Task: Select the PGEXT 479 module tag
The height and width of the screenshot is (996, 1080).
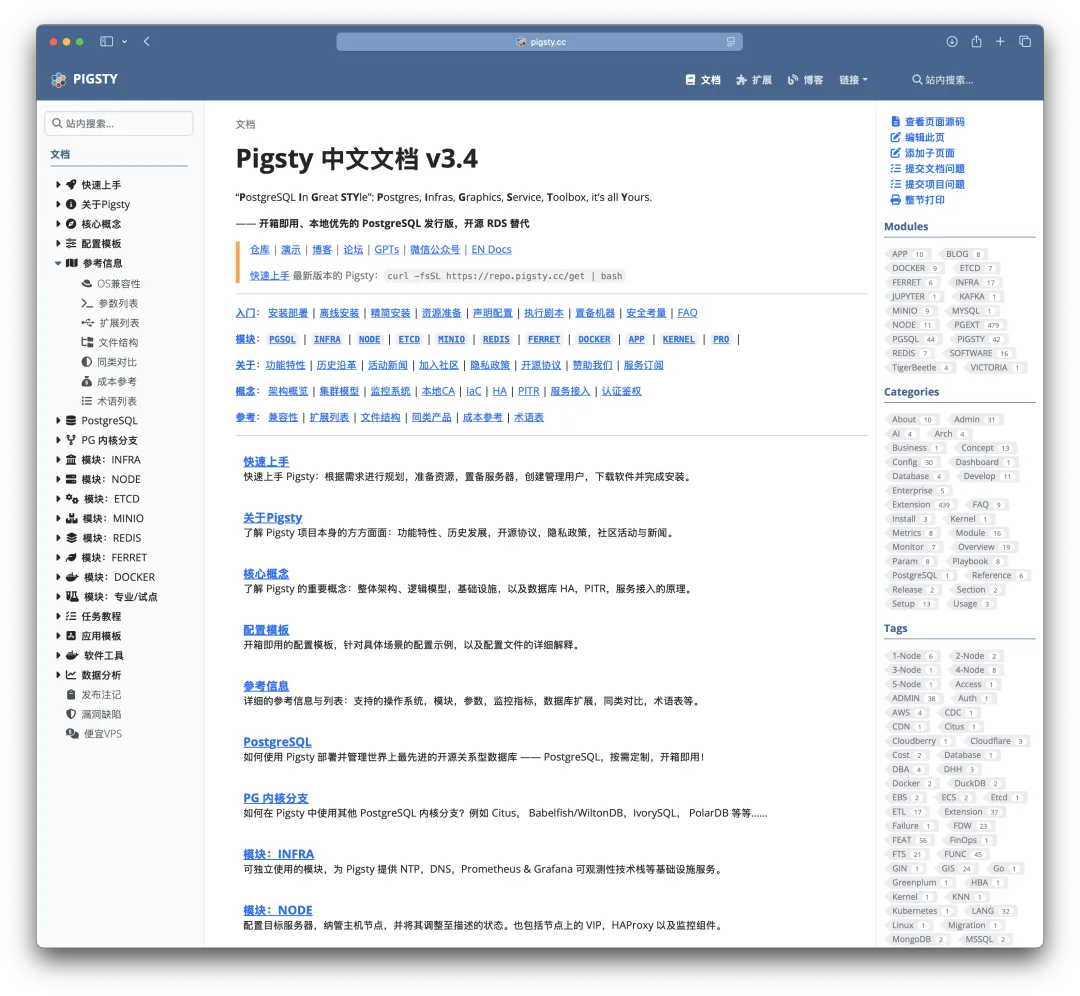Action: [x=975, y=325]
